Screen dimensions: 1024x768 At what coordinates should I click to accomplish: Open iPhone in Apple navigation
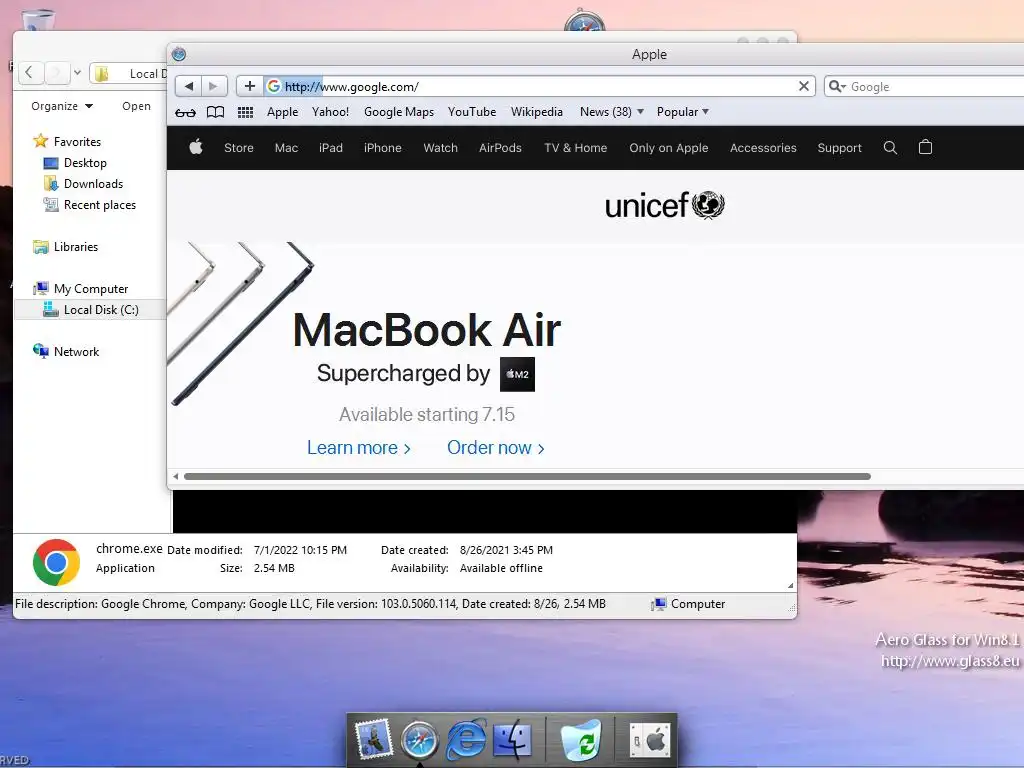[x=383, y=148]
